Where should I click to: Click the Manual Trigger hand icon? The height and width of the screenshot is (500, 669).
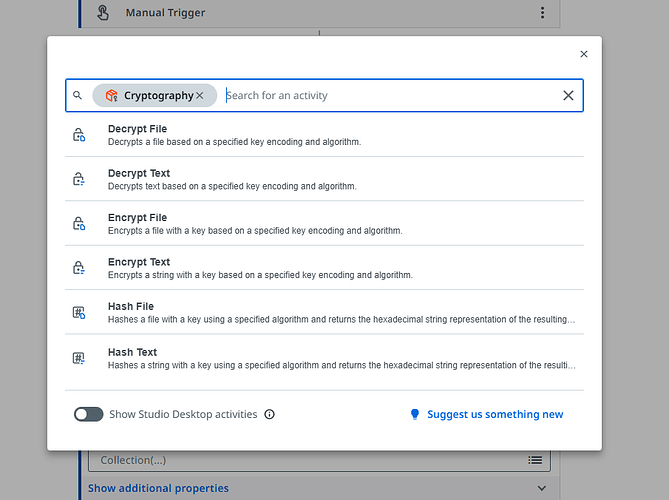pos(103,12)
